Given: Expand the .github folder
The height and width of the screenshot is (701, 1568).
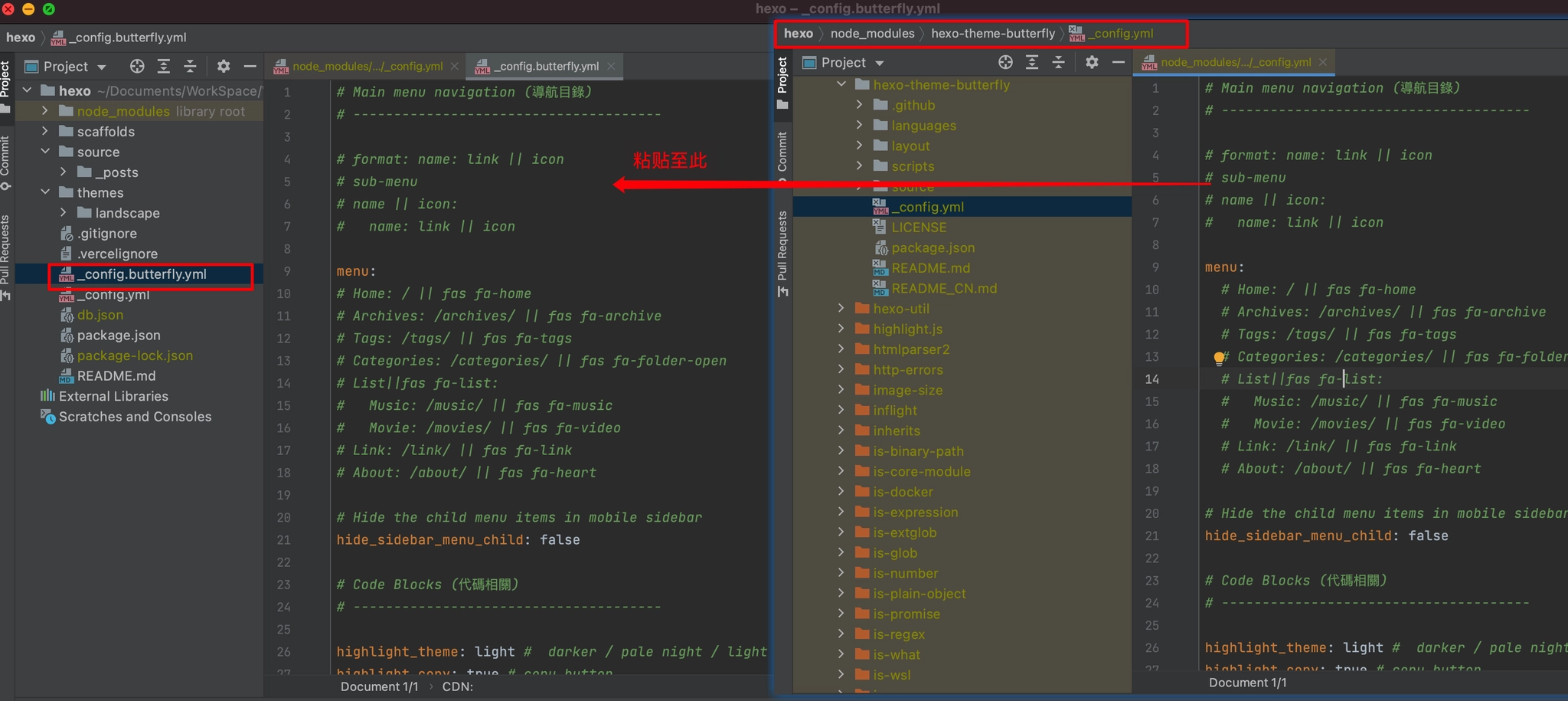Looking at the screenshot, I should (860, 105).
